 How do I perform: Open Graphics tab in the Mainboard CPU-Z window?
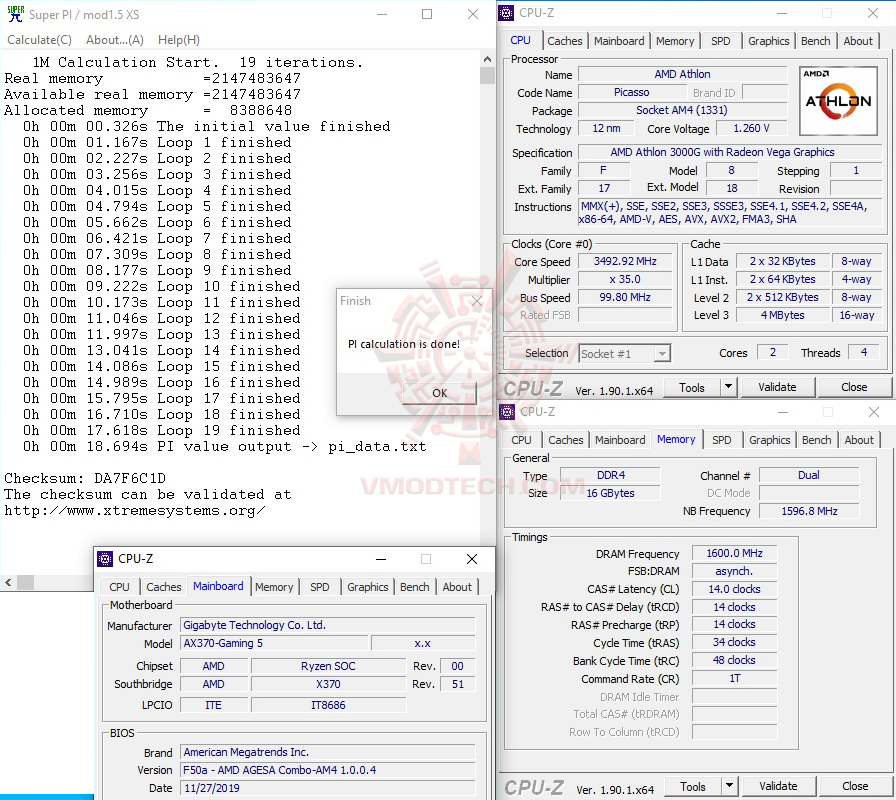(x=367, y=587)
